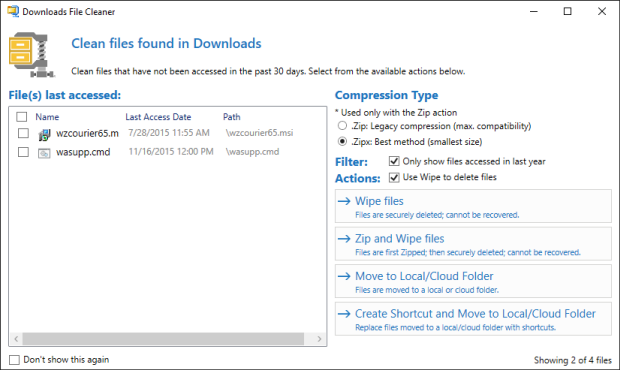620x370 pixels.
Task: Select .Zipx Best method radio button
Action: click(x=342, y=142)
